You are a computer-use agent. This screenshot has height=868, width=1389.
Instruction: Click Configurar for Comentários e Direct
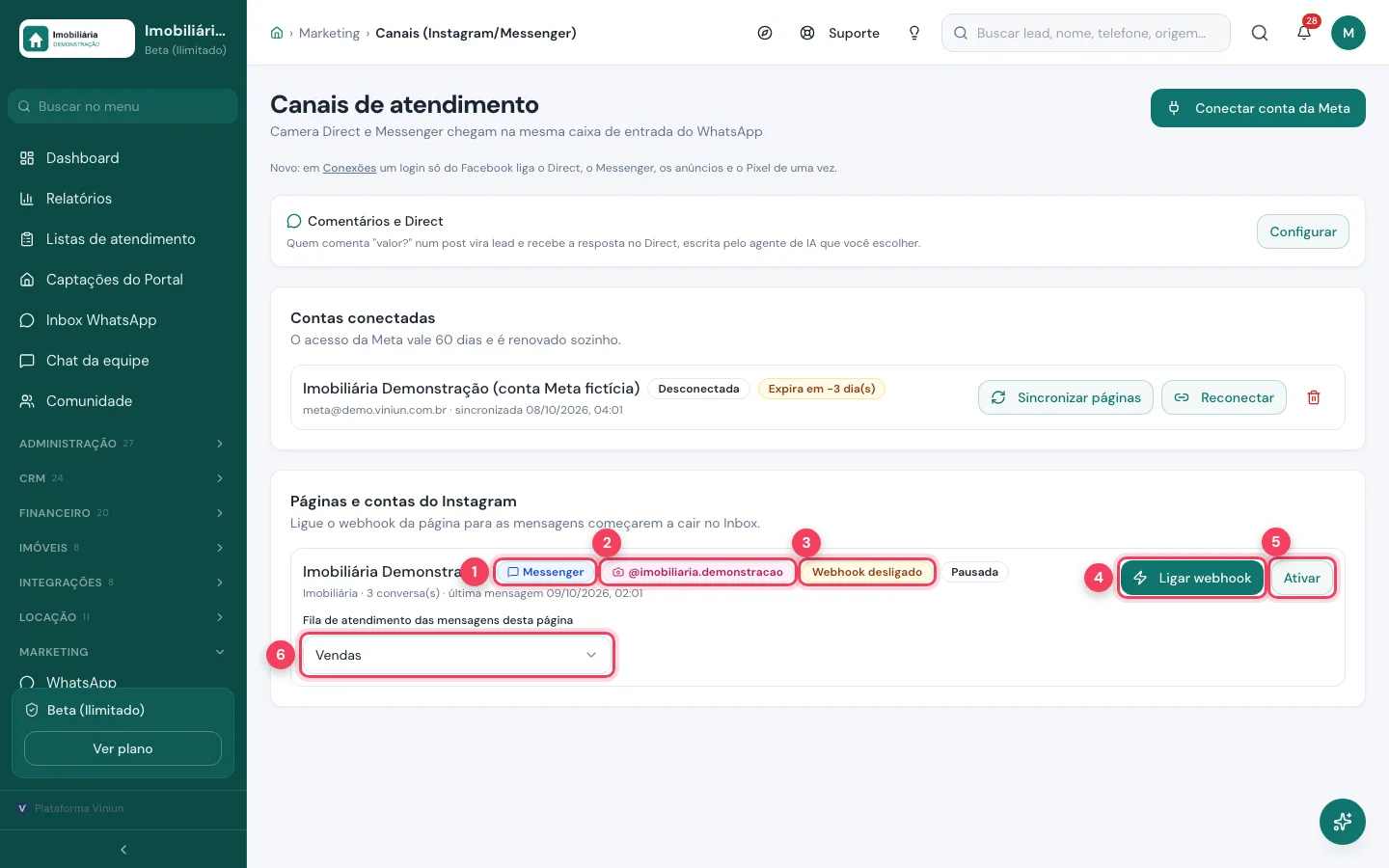[1302, 231]
